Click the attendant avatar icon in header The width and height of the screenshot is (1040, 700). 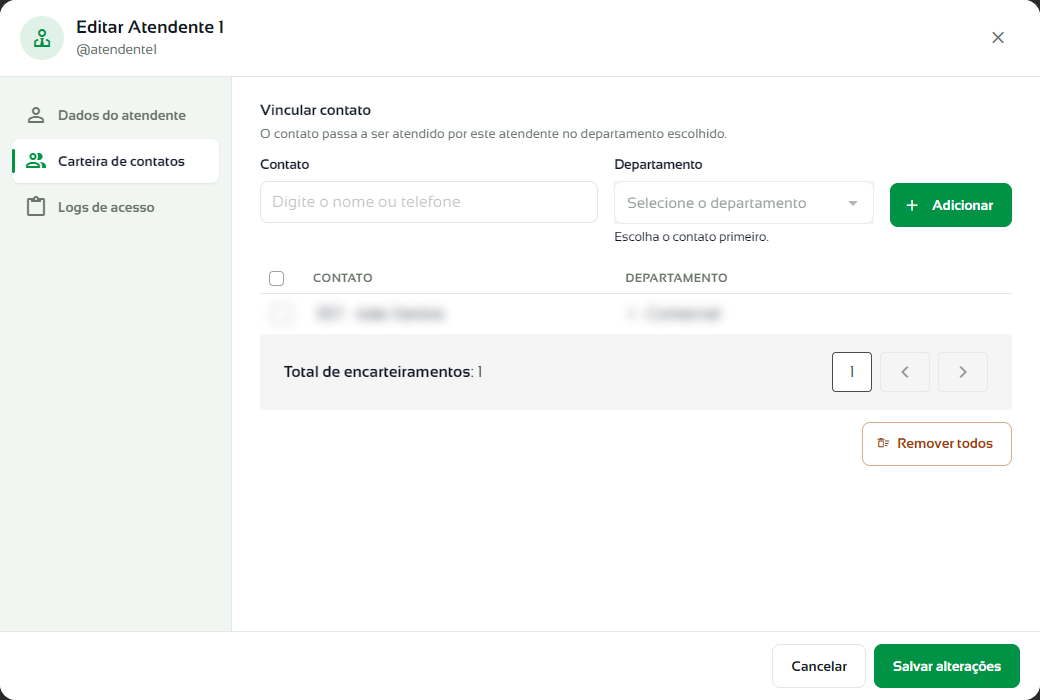click(42, 38)
